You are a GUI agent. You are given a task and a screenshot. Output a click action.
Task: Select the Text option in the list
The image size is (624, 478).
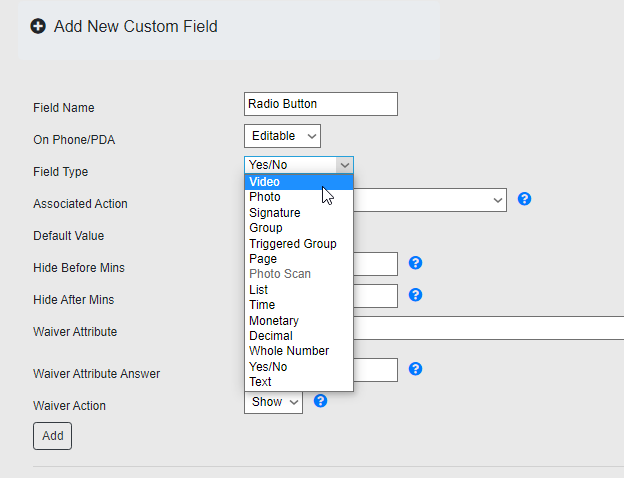260,382
